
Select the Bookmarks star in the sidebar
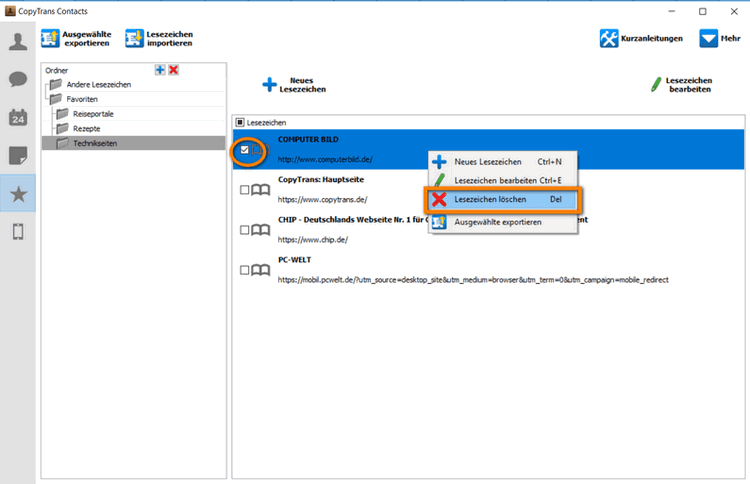pos(18,194)
